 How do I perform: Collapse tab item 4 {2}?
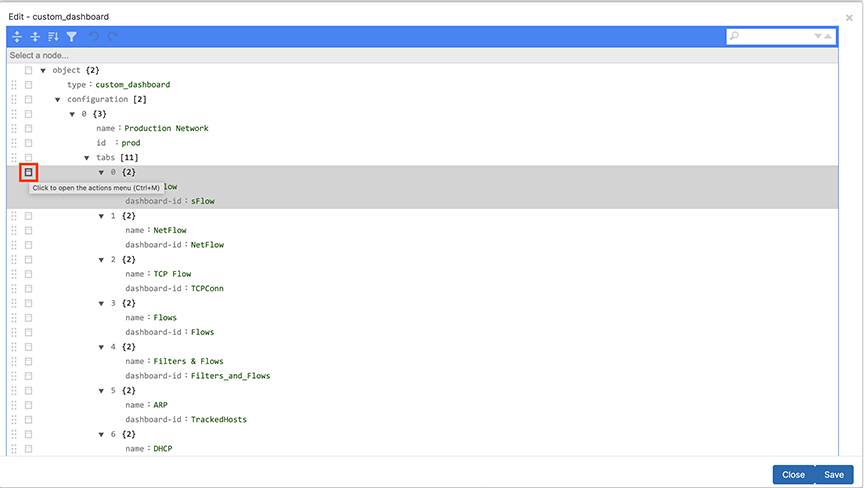[101, 347]
